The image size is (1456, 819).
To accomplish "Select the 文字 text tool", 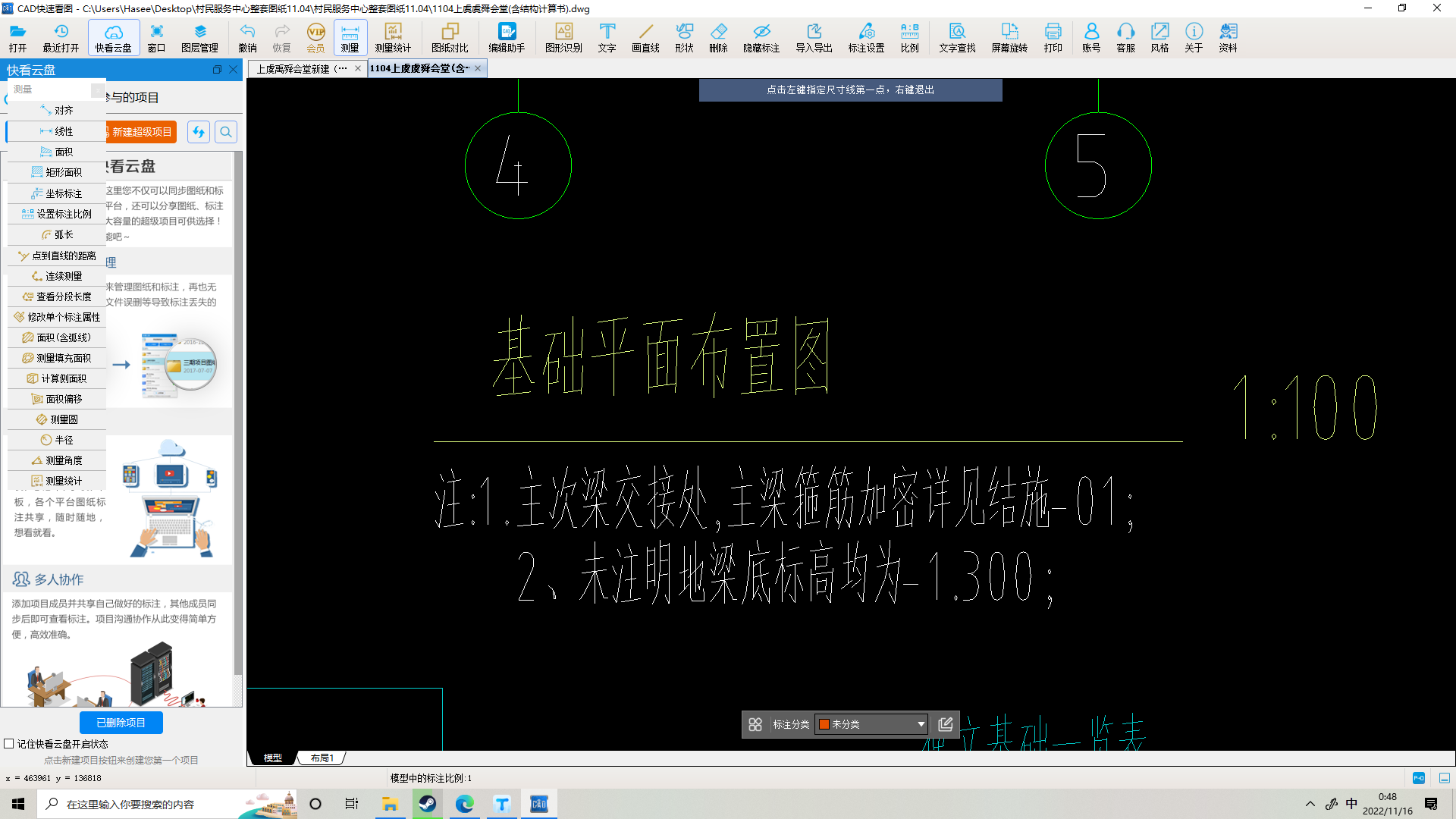I will [x=607, y=37].
